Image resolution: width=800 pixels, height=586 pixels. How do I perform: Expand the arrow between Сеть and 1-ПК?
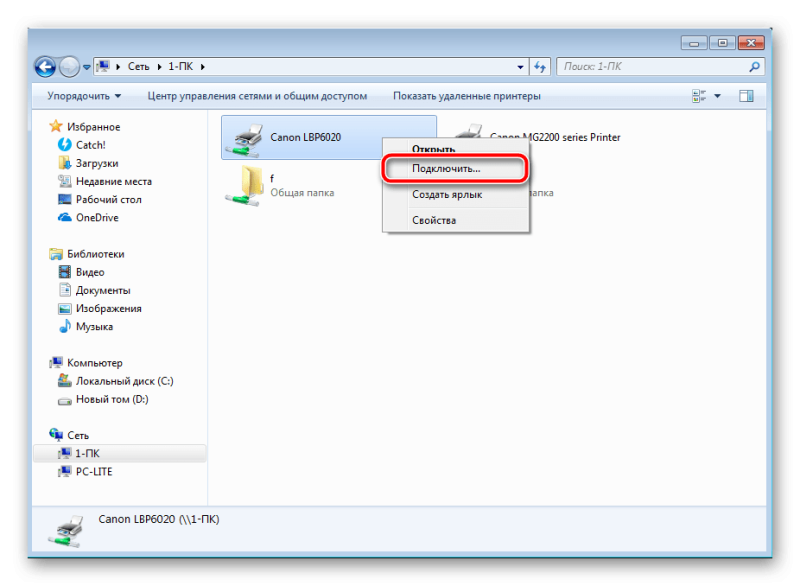point(159,67)
